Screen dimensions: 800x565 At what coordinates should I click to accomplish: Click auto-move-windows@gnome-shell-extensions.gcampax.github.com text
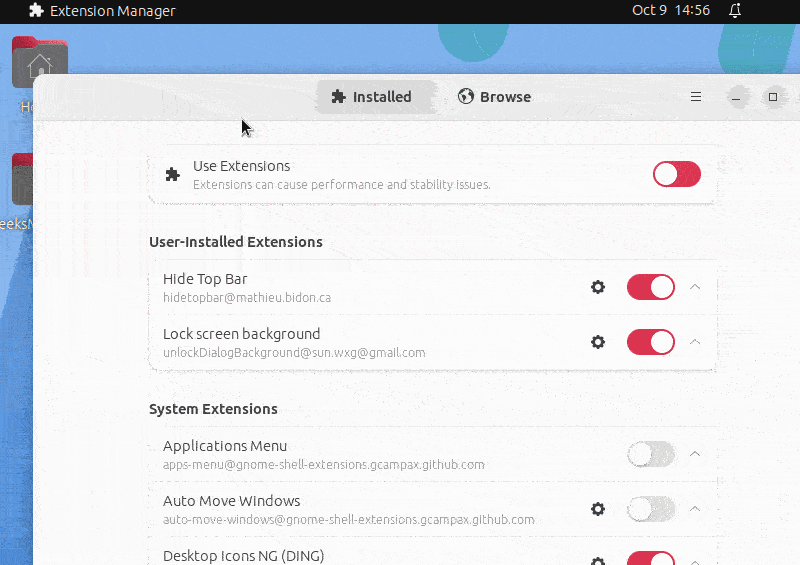tap(348, 520)
